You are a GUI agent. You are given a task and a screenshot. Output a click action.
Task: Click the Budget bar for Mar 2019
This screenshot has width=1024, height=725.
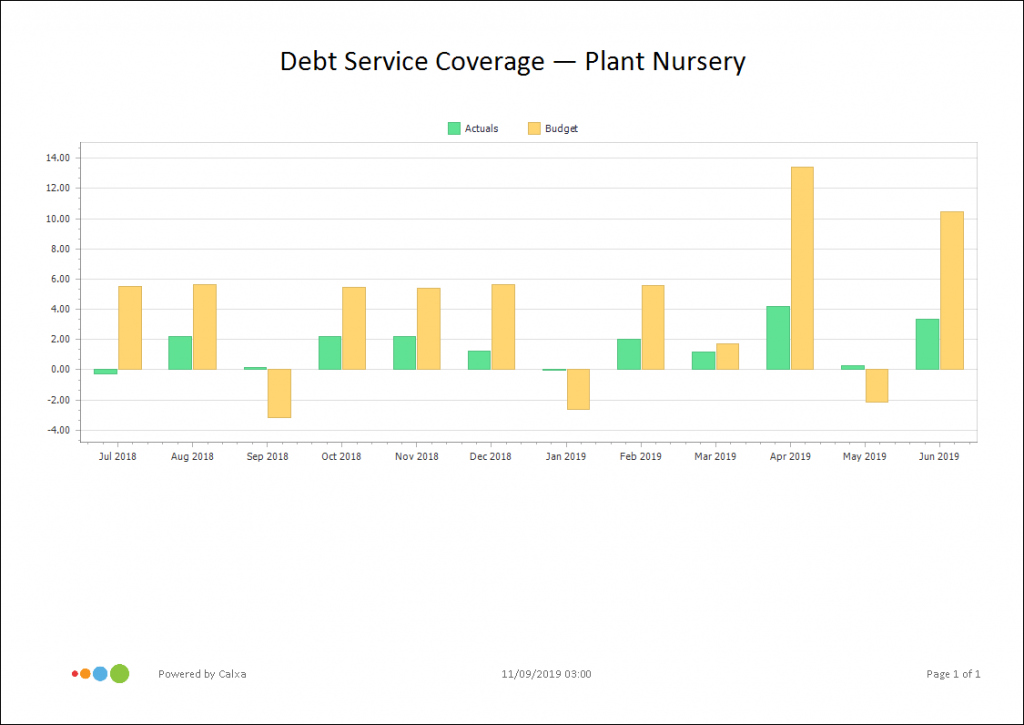click(x=727, y=357)
